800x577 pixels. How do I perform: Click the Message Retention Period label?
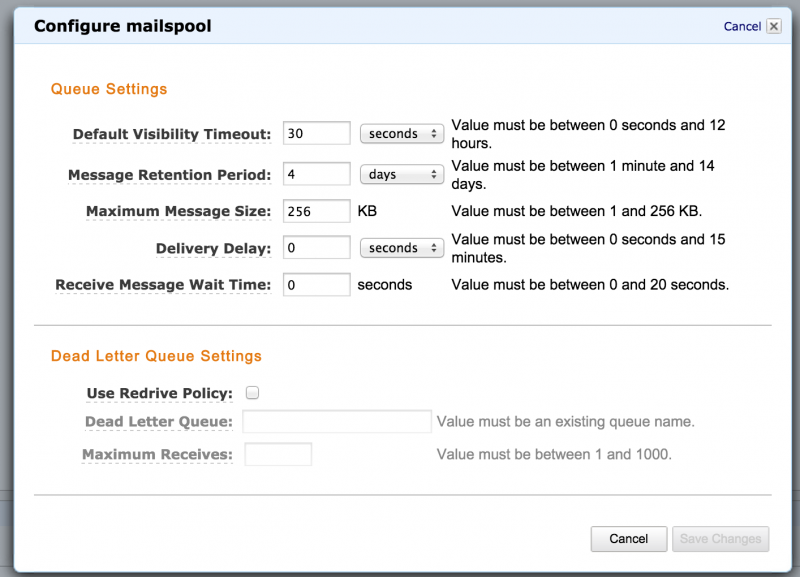[x=169, y=175]
